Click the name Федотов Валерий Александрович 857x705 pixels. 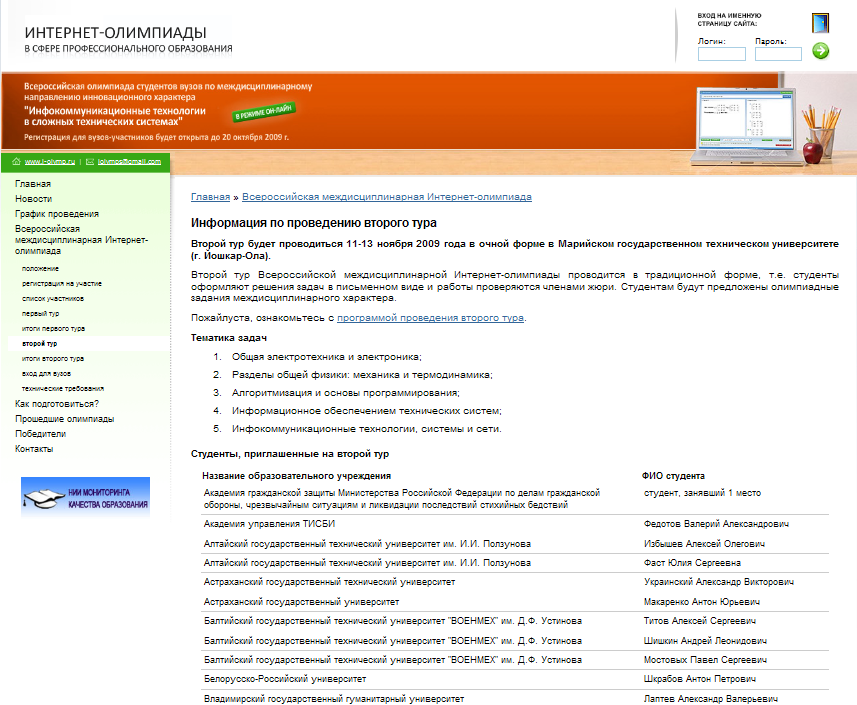click(716, 524)
